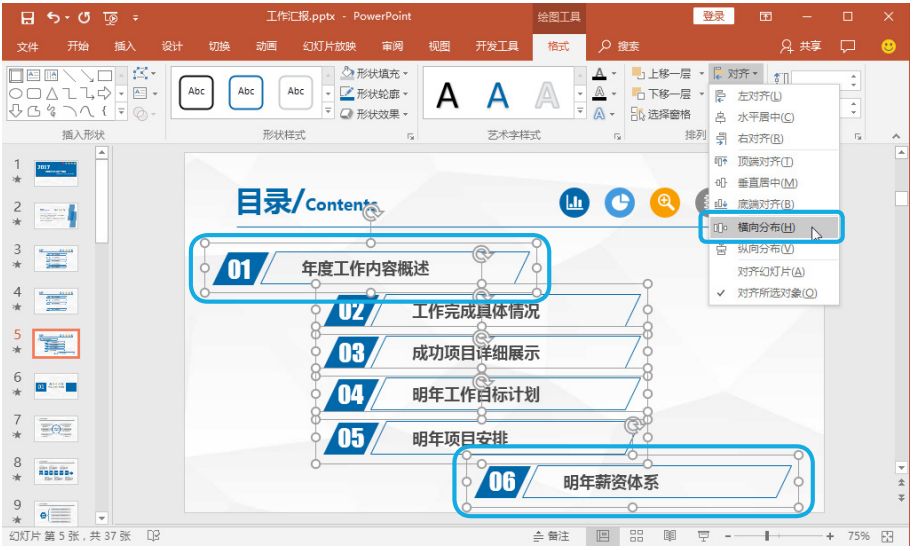Image resolution: width=913 pixels, height=551 pixels.
Task: Click the 登录 sign-in button
Action: 713,16
